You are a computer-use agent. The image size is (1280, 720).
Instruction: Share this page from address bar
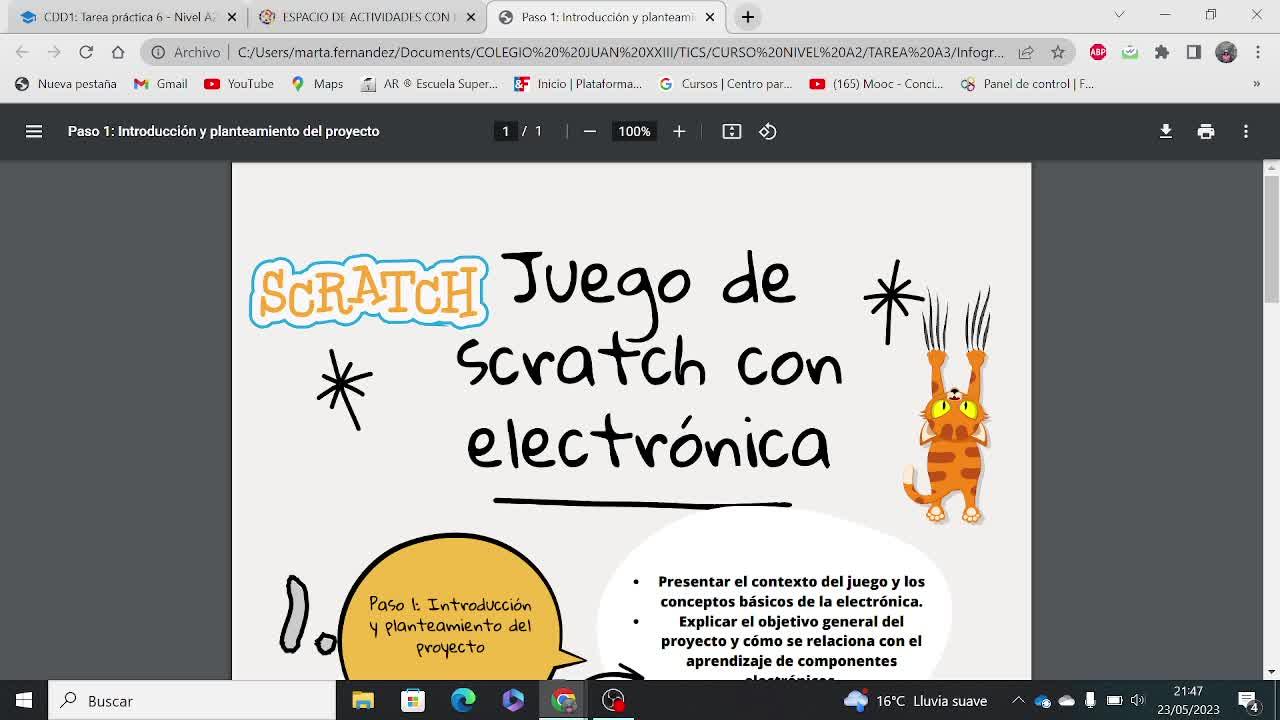click(1026, 52)
